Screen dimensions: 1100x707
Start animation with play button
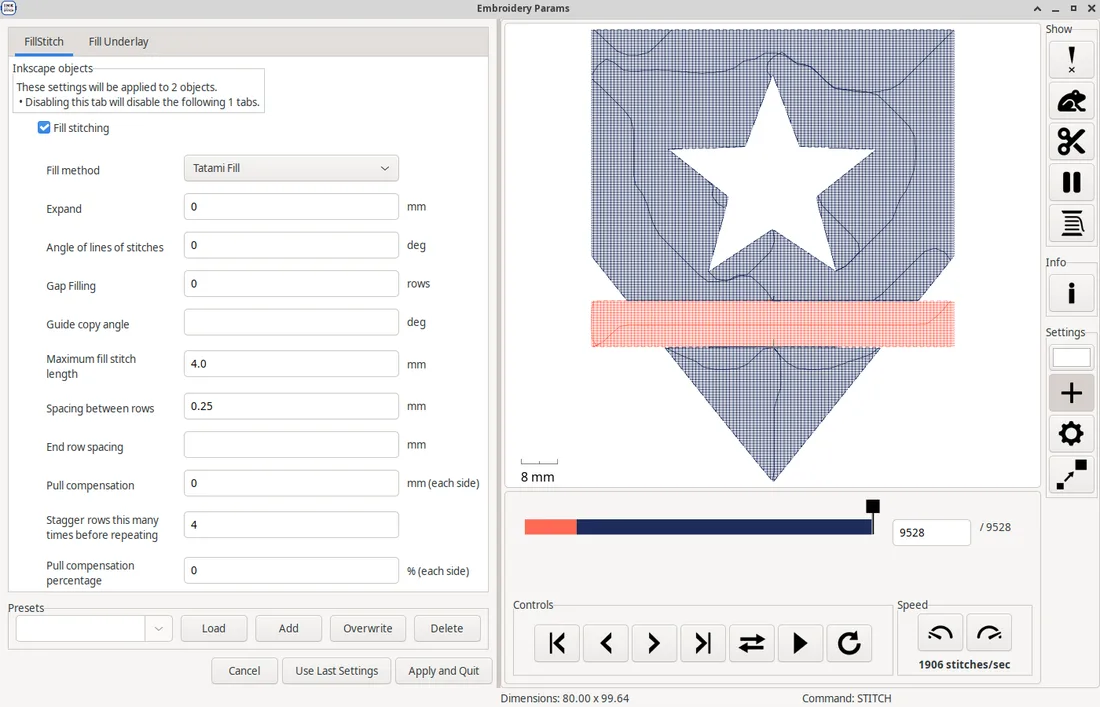point(800,643)
